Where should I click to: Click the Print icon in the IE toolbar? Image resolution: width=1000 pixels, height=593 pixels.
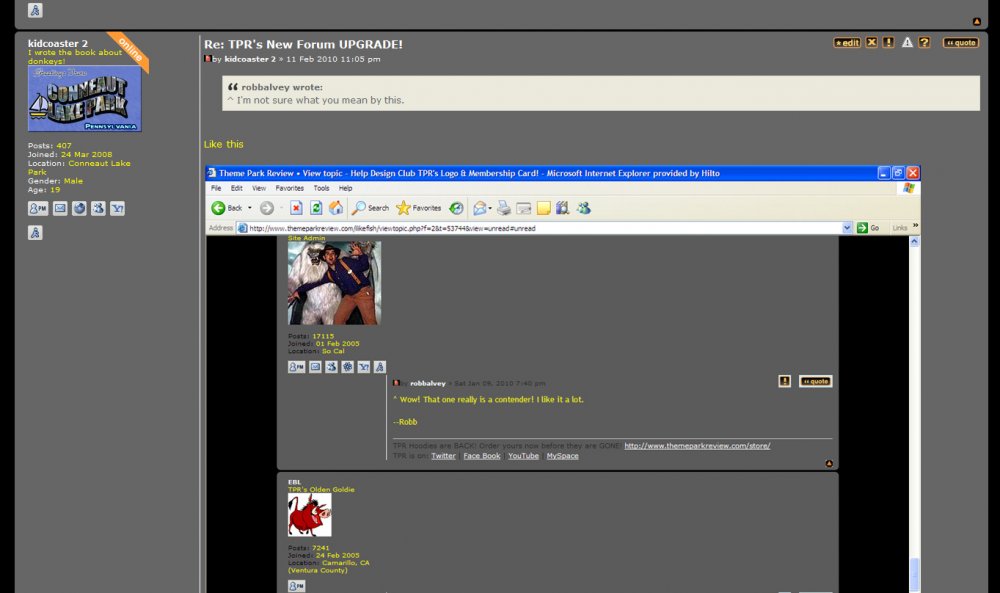tap(504, 207)
